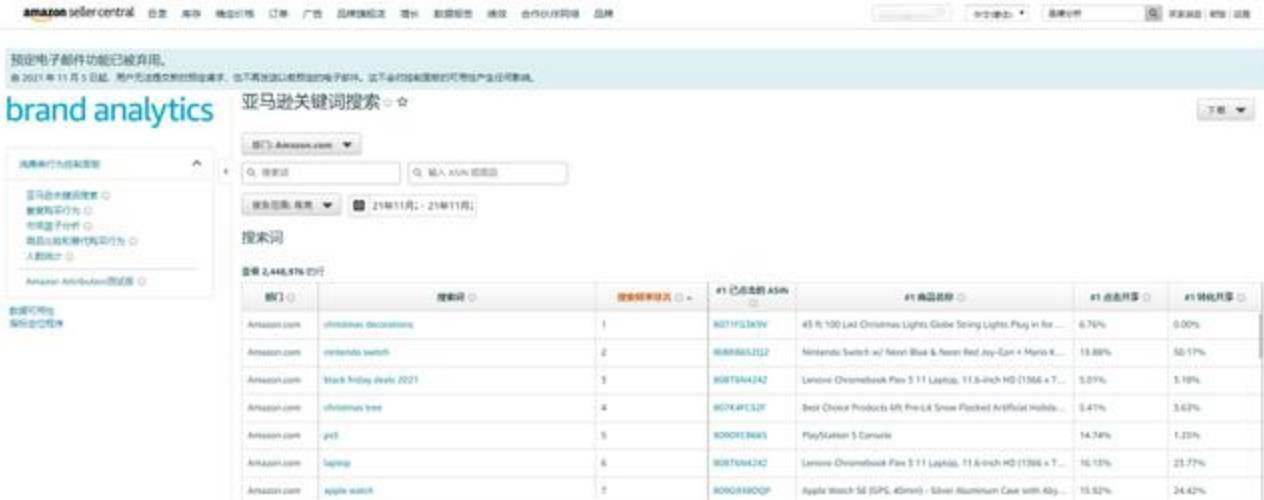1264x500 pixels.
Task: Click info icon under #1 已点击的 ASIN header
Action: (x=752, y=303)
